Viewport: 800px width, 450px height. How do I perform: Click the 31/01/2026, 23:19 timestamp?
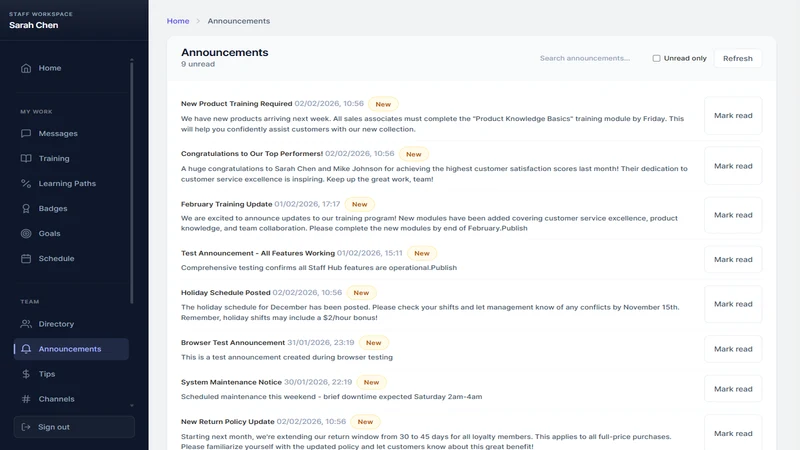[320, 343]
